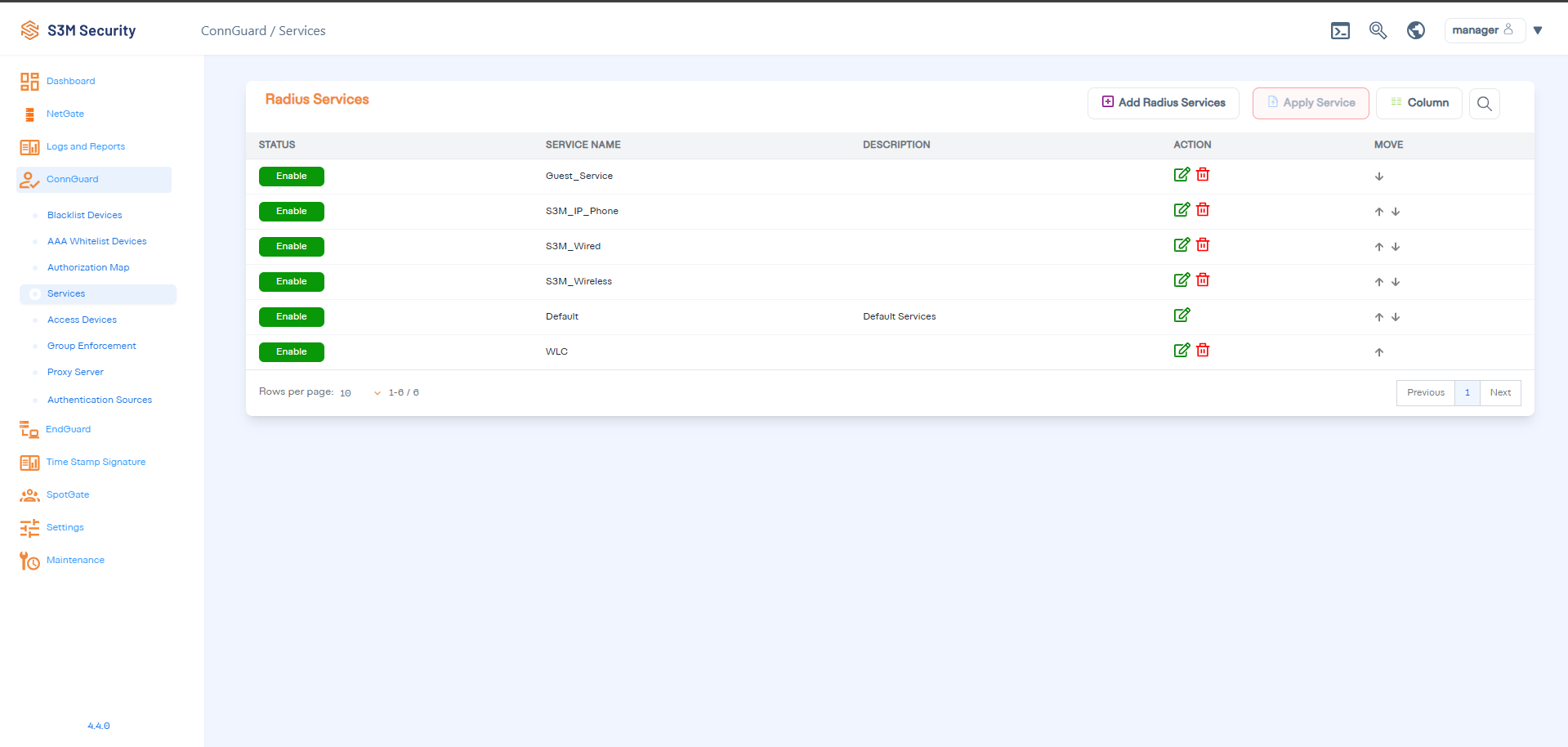Delete the S3M_Wired service
Screen dimensions: 1568x747
click(x=1203, y=244)
